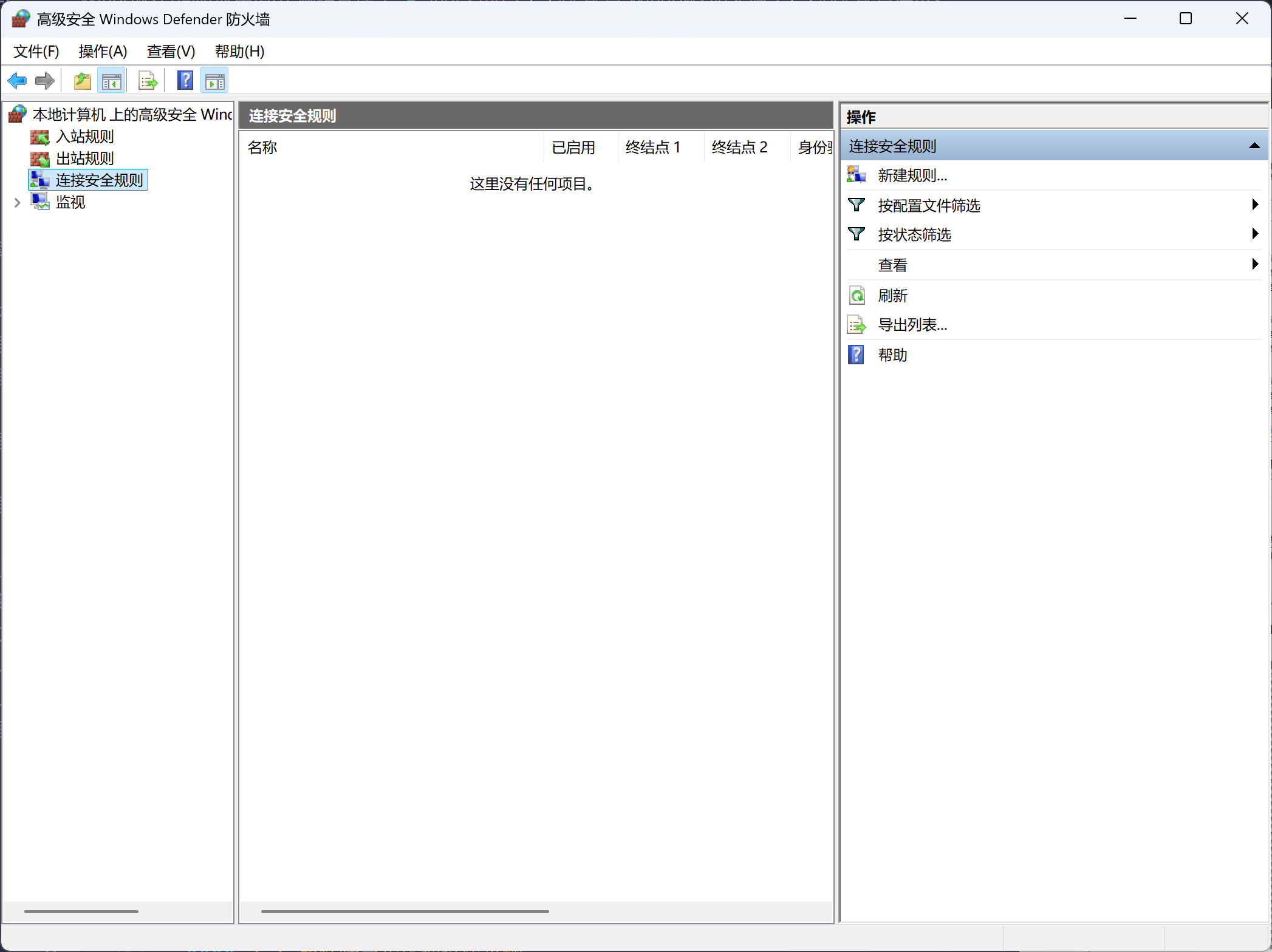Toggle the show/hide action pane icon
The image size is (1272, 952).
[215, 81]
